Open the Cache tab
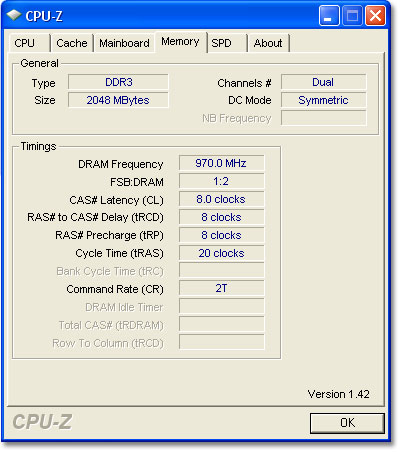 pos(72,43)
